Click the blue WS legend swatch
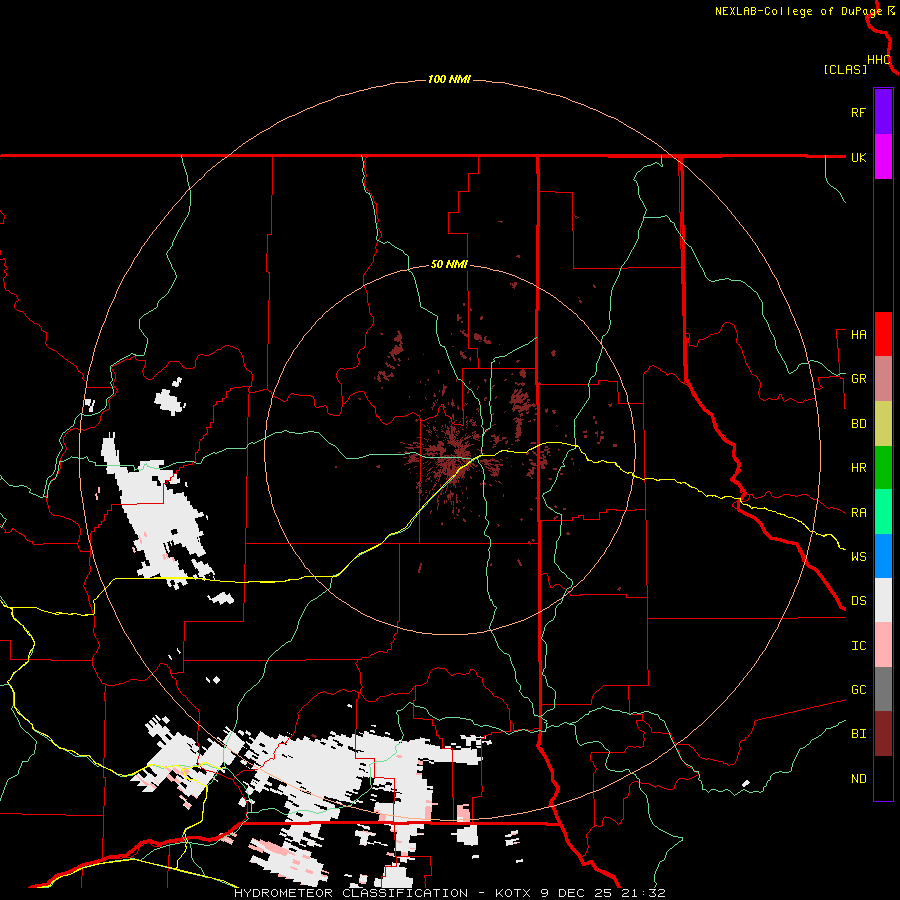The height and width of the screenshot is (900, 900). point(883,556)
